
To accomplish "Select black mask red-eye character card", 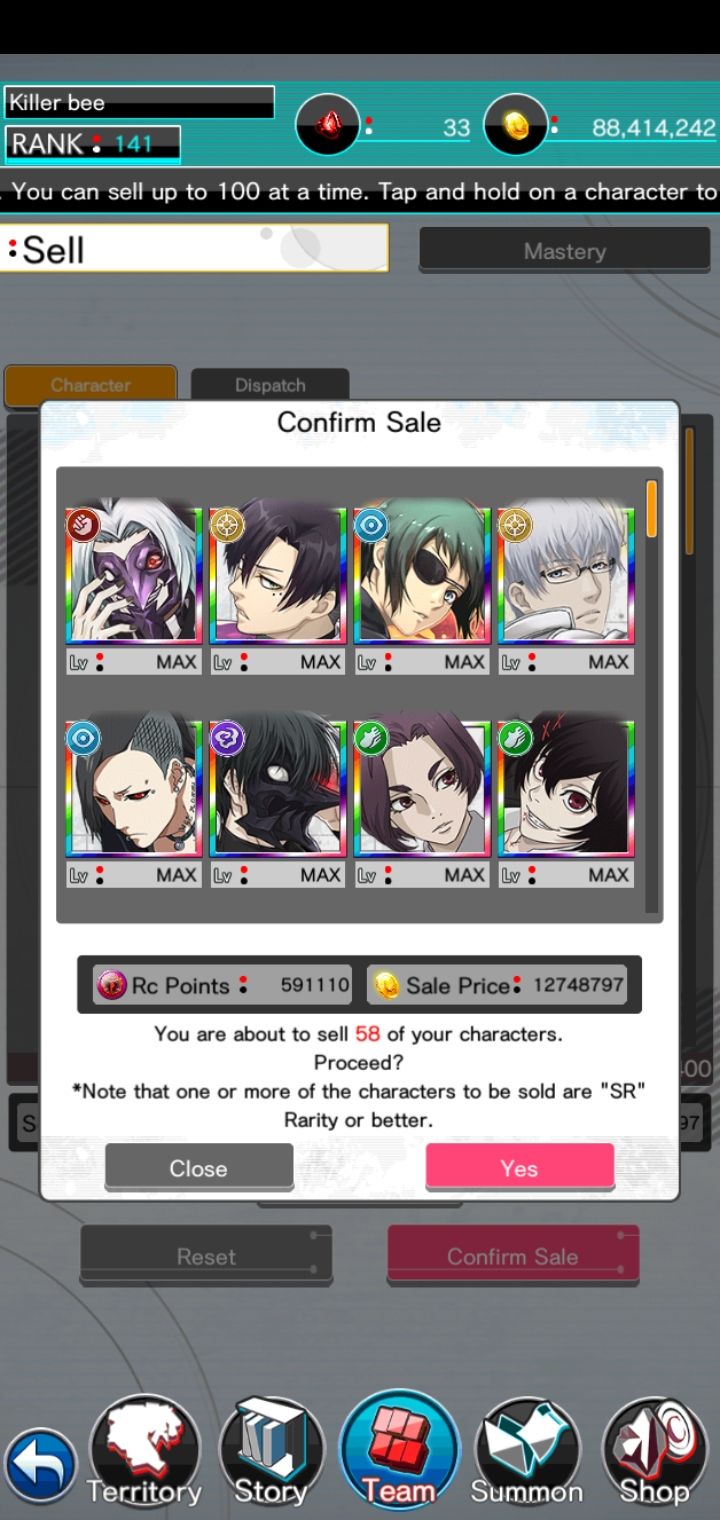I will (x=278, y=788).
